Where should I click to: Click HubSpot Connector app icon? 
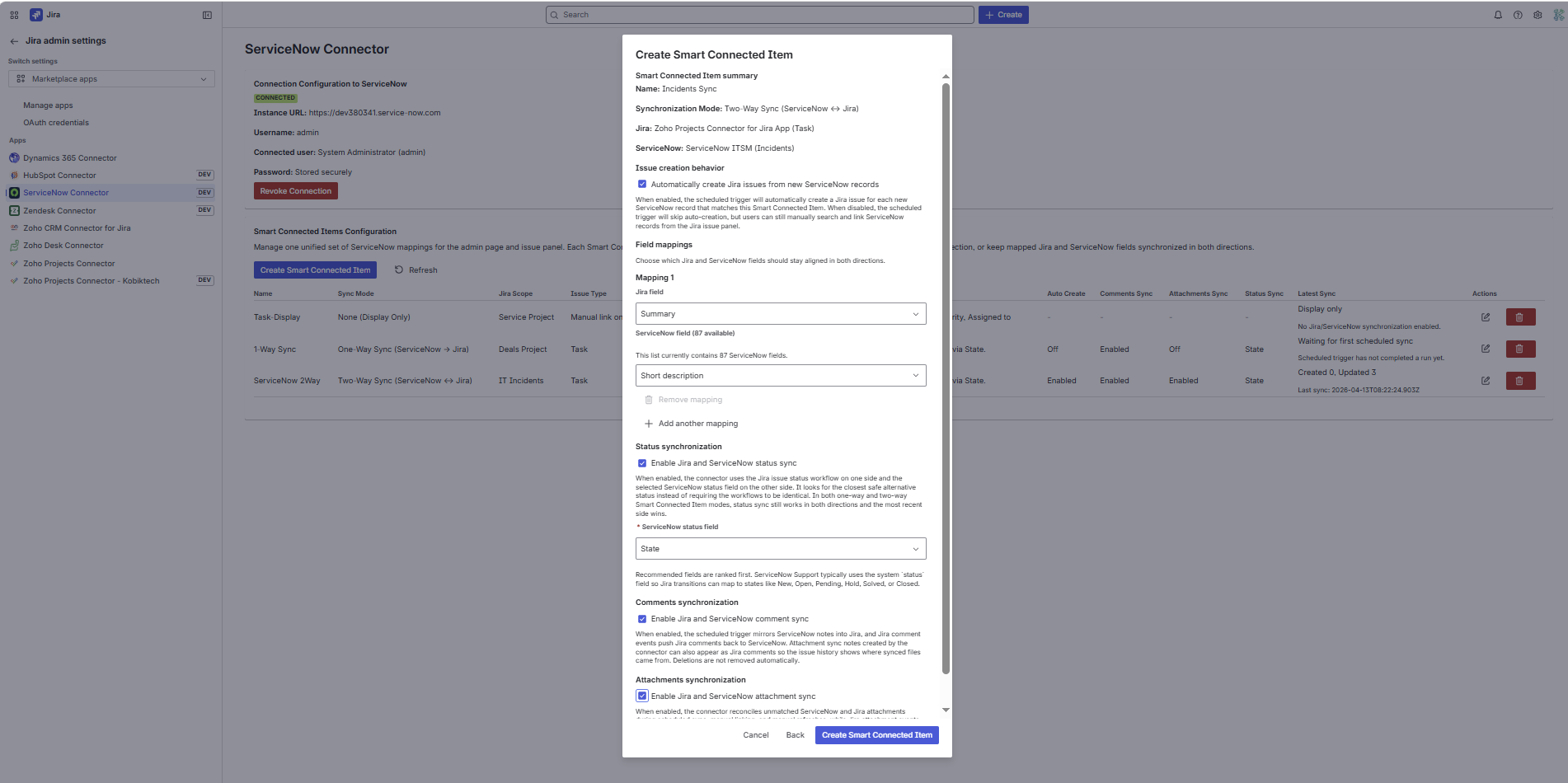tap(14, 176)
